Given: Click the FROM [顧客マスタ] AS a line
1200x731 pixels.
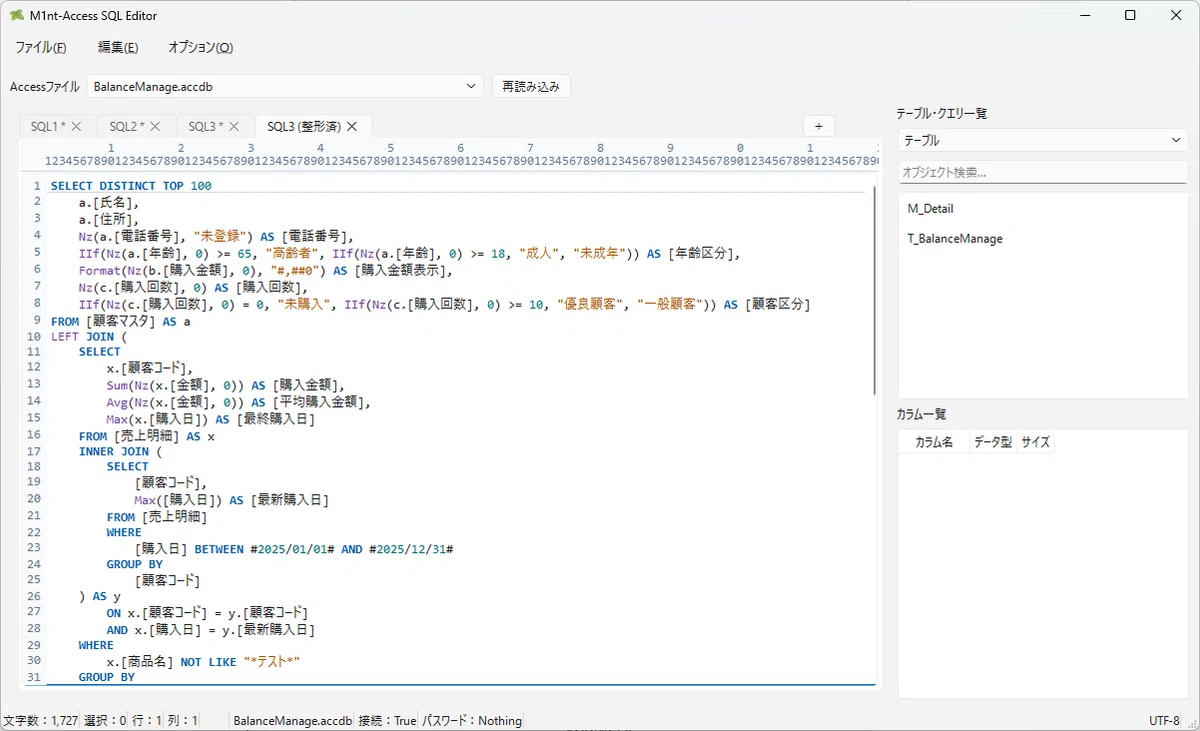Looking at the screenshot, I should [x=121, y=321].
